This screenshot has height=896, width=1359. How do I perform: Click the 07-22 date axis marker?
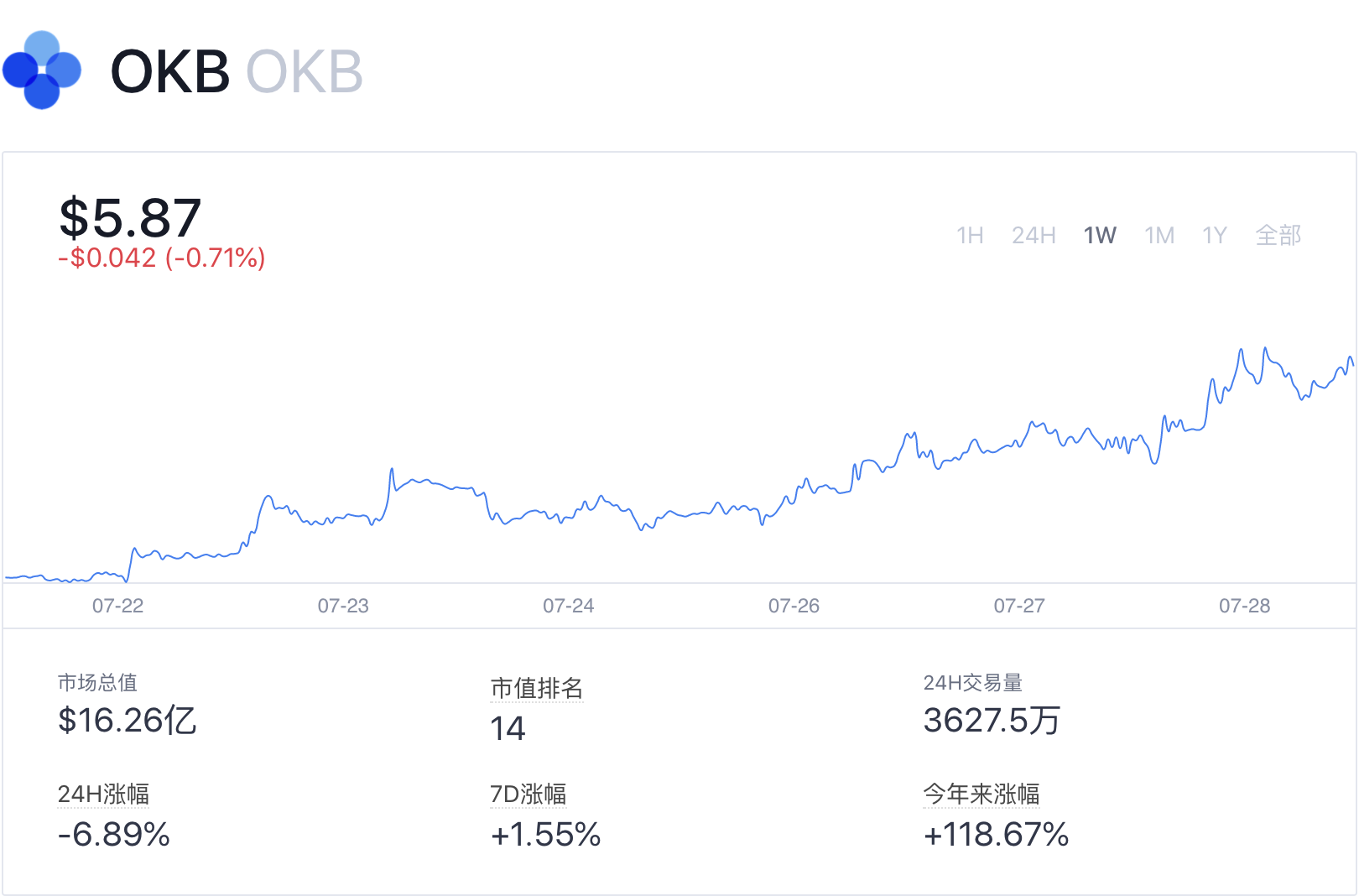118,606
